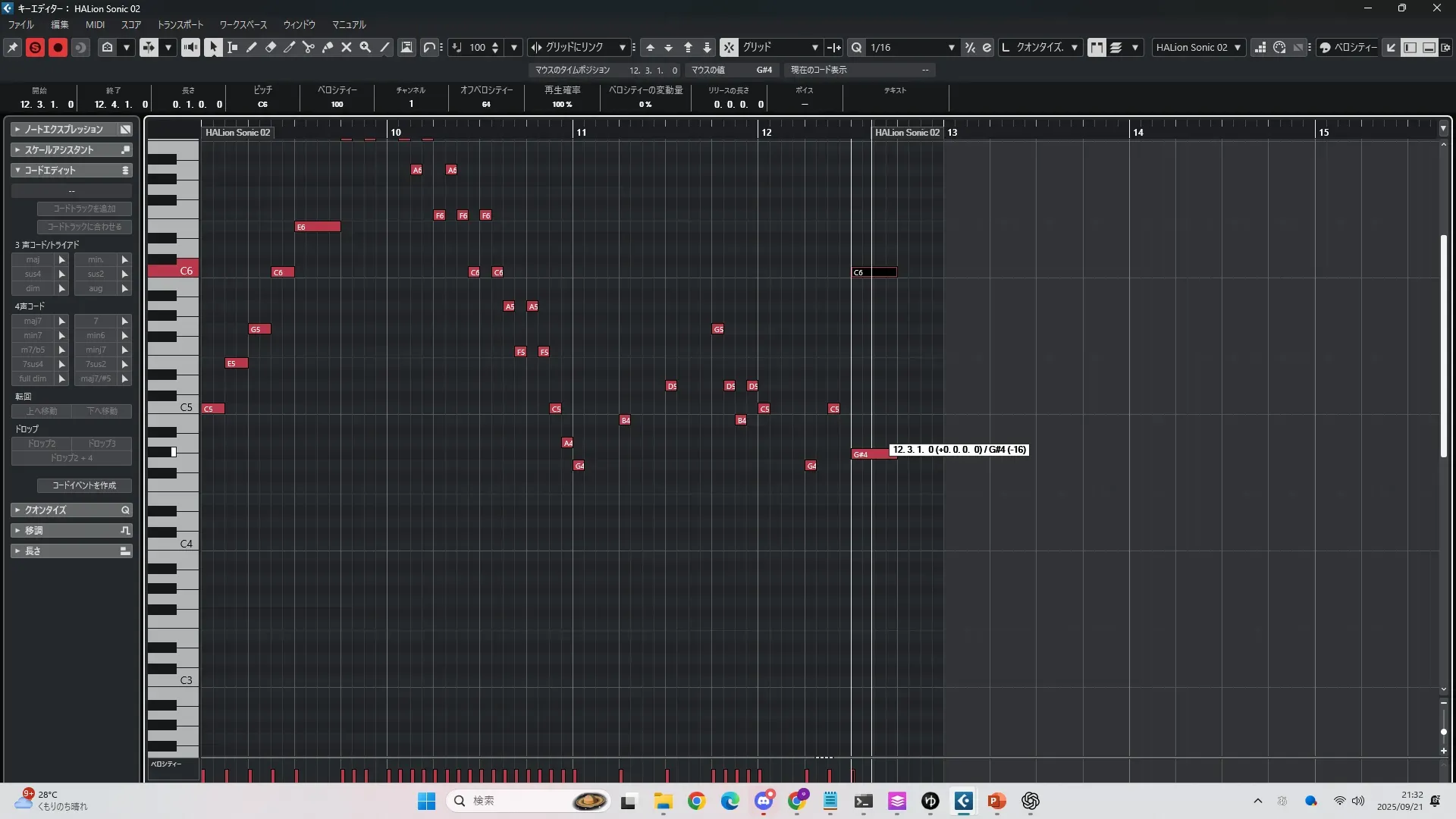This screenshot has width=1456, height=819.
Task: Open the MIDI menu
Action: point(95,24)
